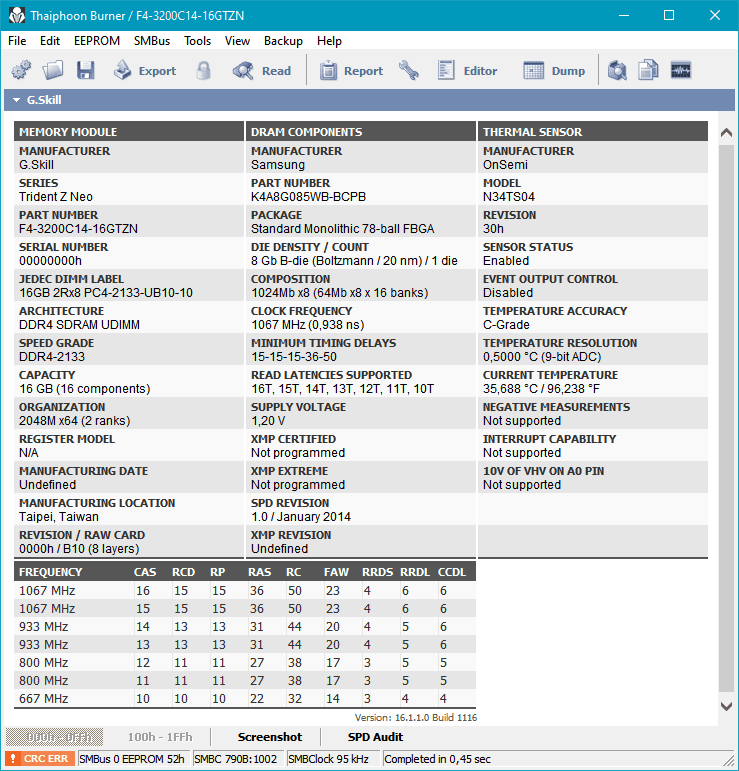Click the 'Trident Z Neo' series value
This screenshot has height=771, width=739.
point(56,197)
